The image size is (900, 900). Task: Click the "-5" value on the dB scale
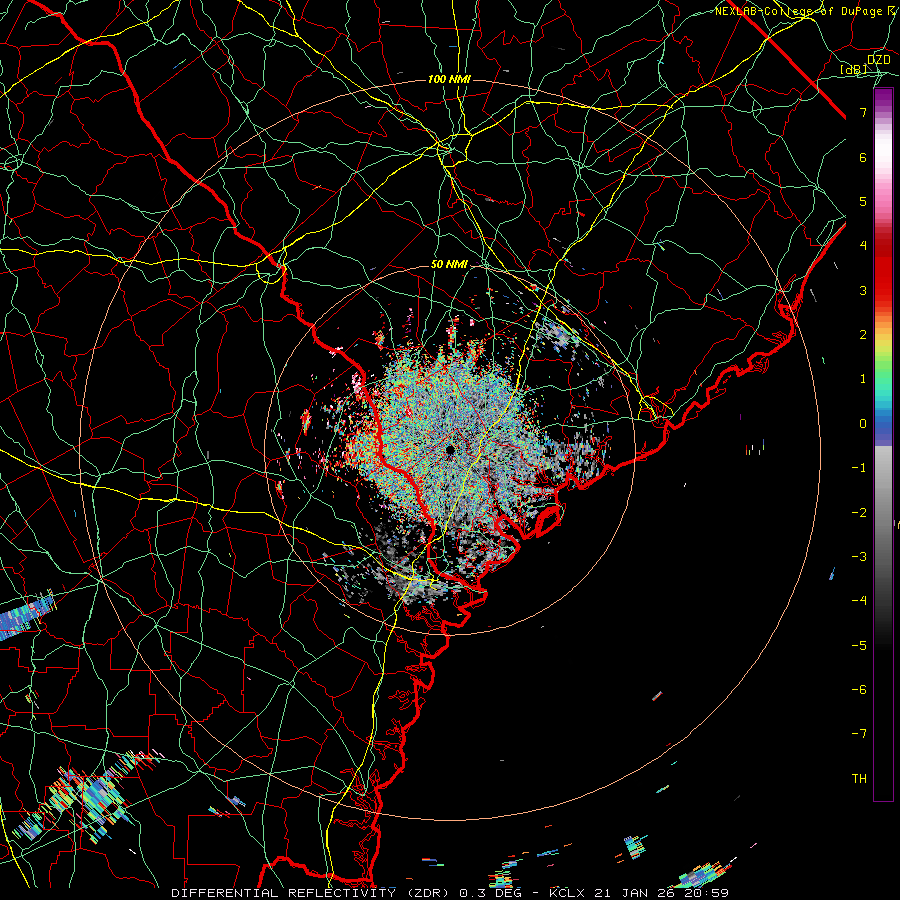pyautogui.click(x=859, y=646)
